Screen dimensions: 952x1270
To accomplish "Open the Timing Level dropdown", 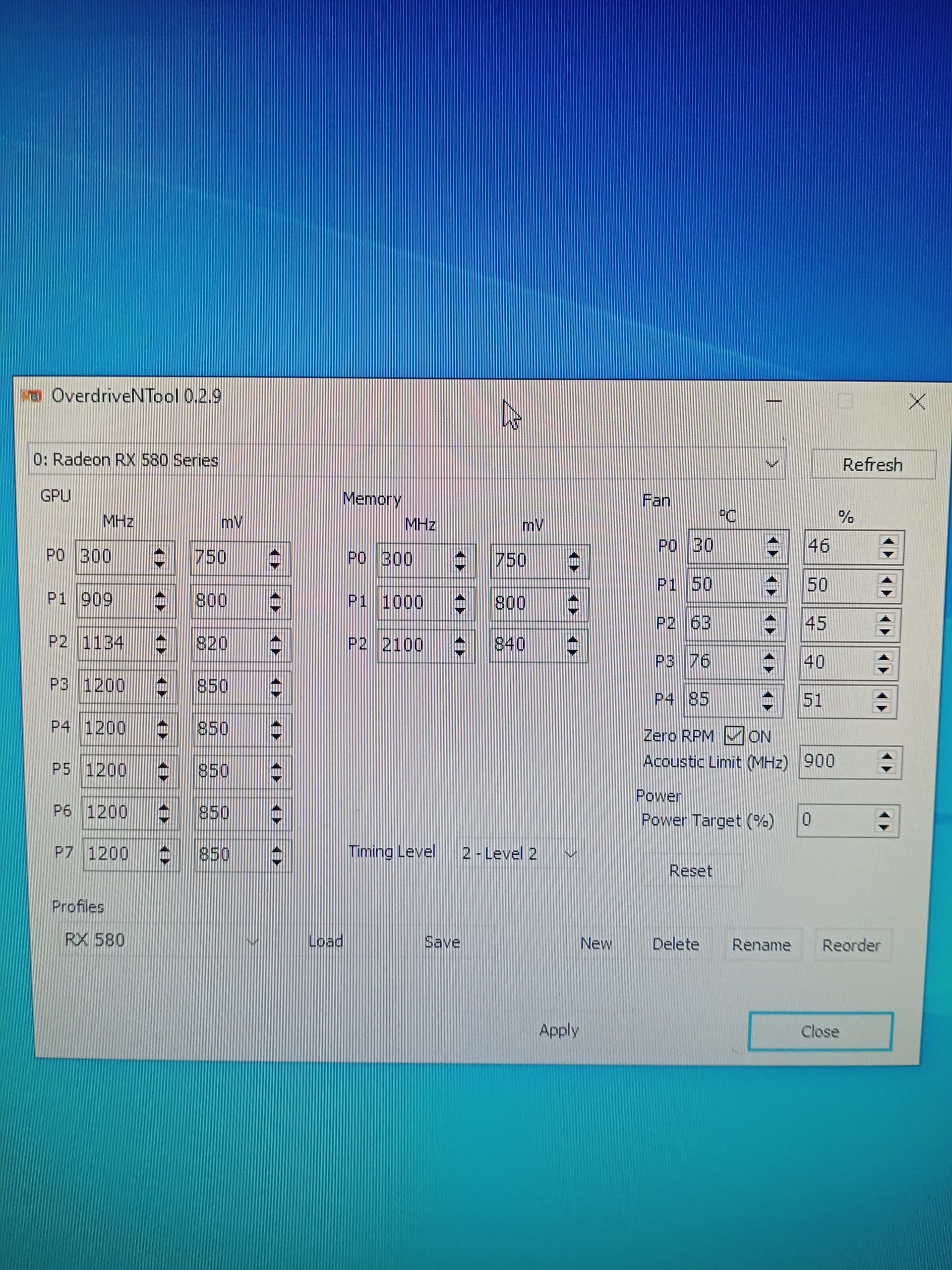I will pyautogui.click(x=521, y=853).
